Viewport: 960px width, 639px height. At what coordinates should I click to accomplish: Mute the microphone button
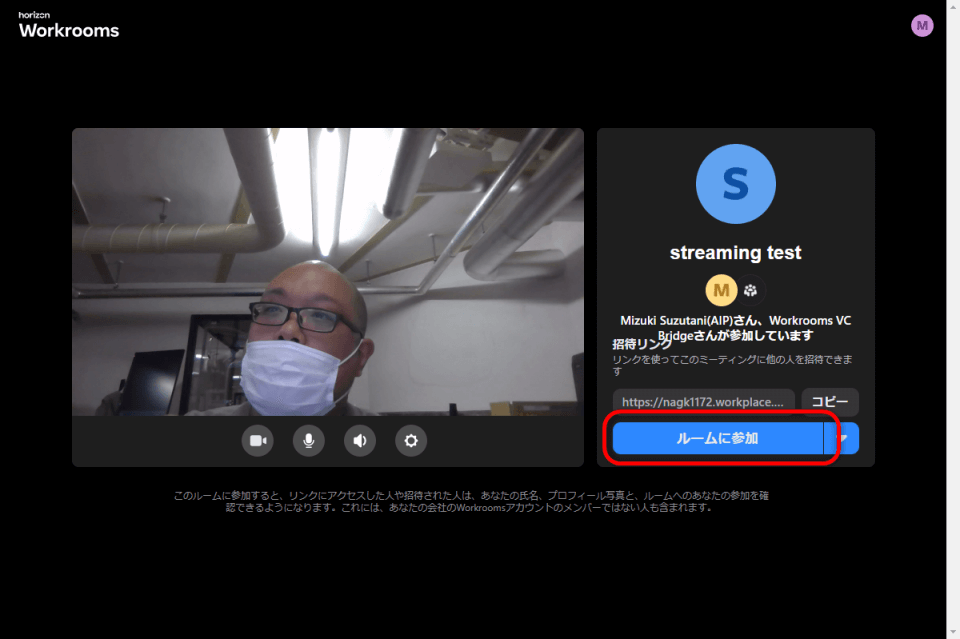308,440
